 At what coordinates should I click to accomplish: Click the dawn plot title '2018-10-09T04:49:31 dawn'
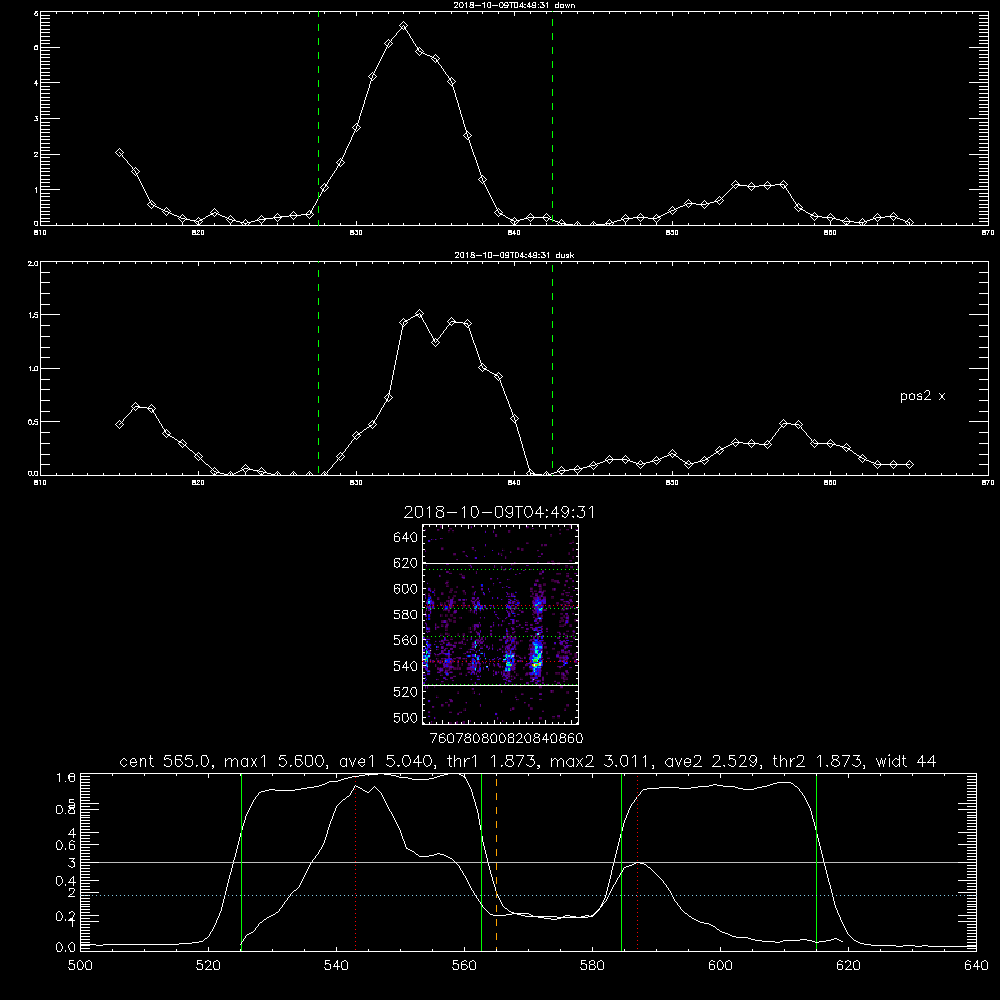pyautogui.click(x=514, y=5)
